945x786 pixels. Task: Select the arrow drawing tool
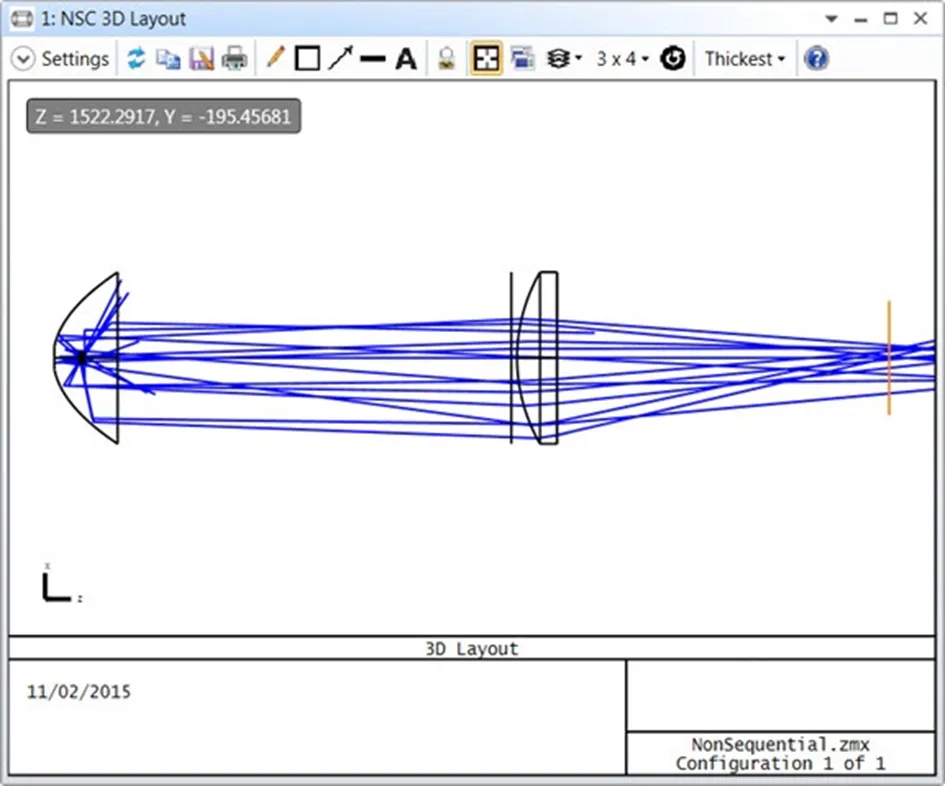(x=341, y=58)
